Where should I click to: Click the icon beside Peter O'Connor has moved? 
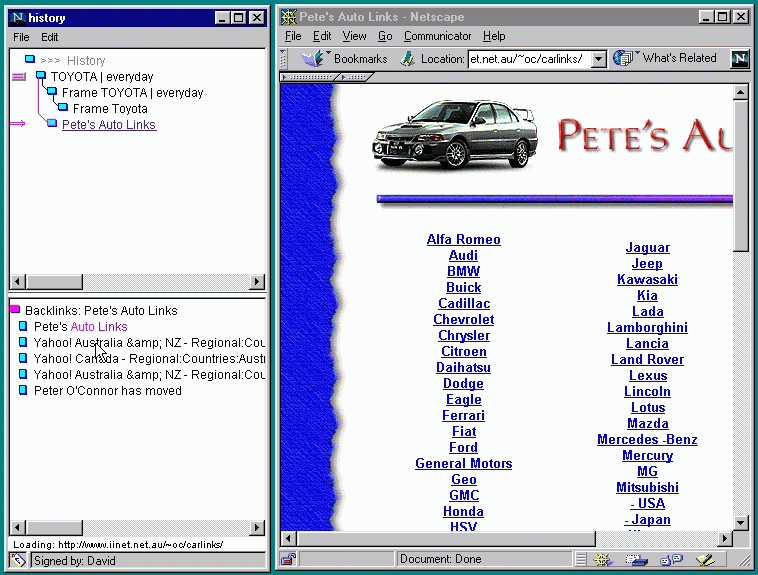23,390
